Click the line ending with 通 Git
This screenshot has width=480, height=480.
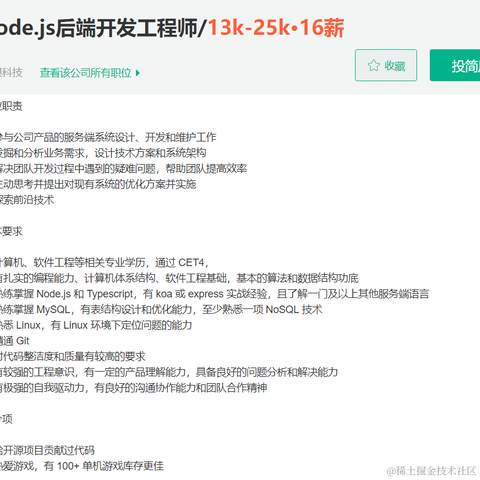15,341
